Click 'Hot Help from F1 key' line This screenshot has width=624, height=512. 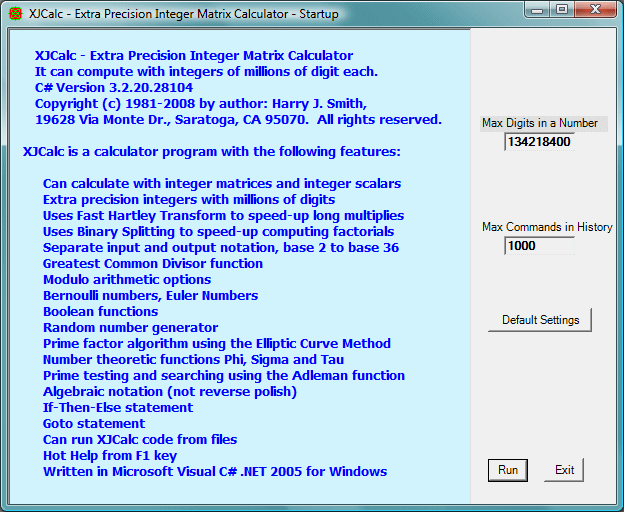tap(110, 456)
